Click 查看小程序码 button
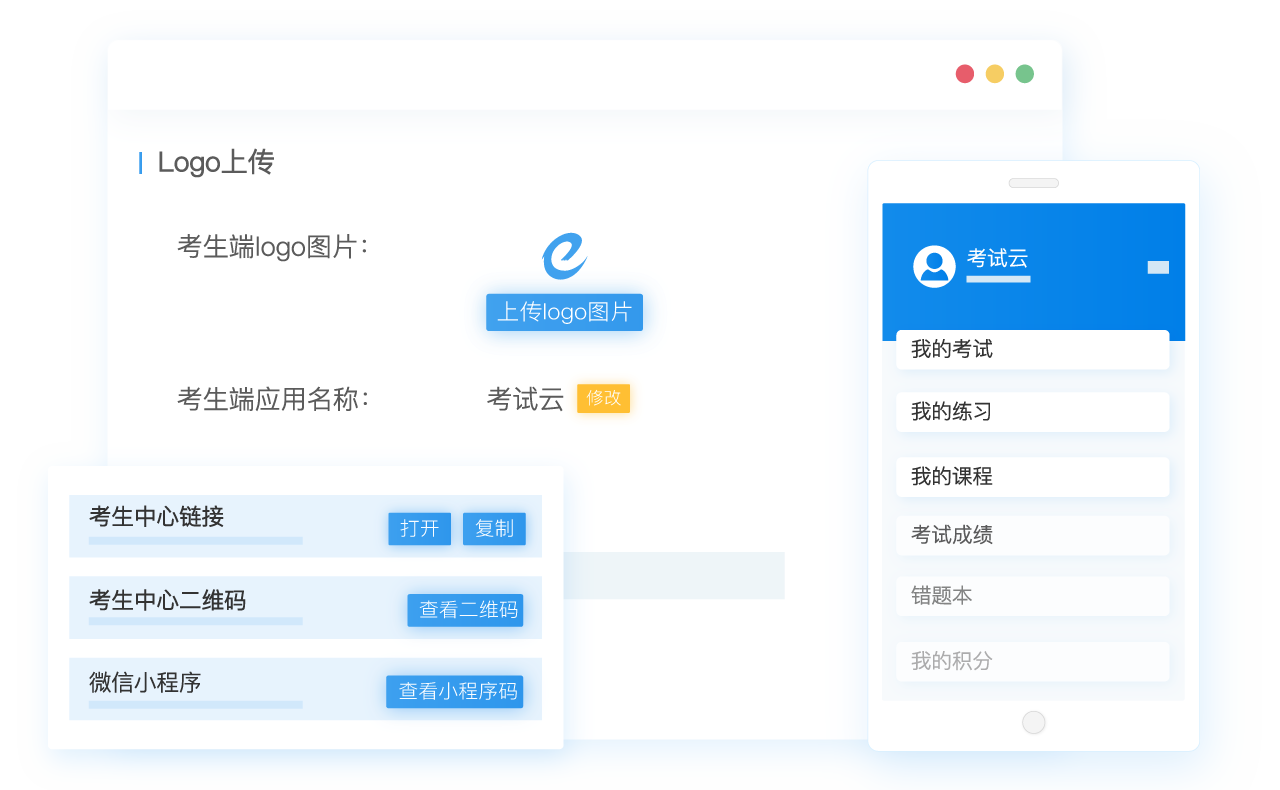The height and width of the screenshot is (790, 1280). 454,691
